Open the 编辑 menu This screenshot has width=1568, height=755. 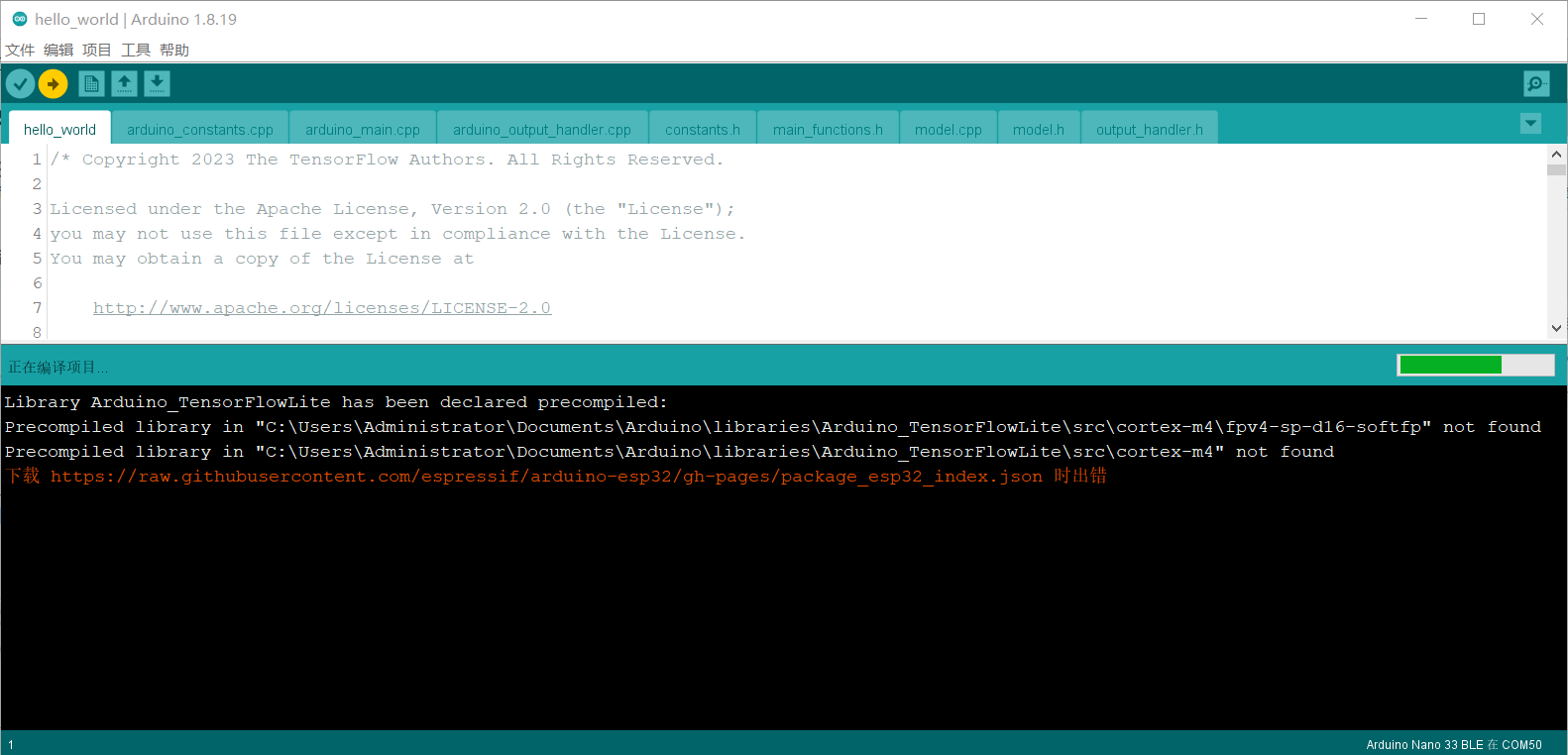[x=58, y=51]
